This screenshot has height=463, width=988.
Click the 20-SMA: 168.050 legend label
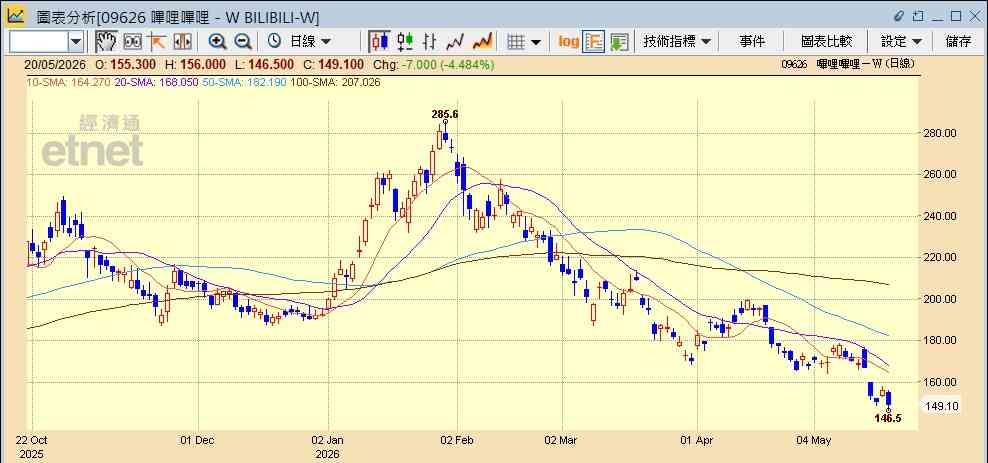[156, 82]
